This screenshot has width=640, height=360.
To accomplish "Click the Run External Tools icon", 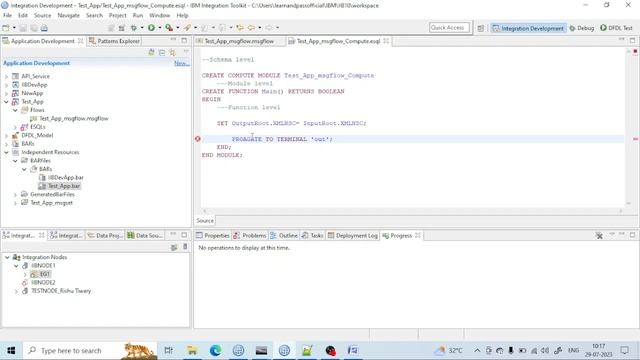I will 169,28.
